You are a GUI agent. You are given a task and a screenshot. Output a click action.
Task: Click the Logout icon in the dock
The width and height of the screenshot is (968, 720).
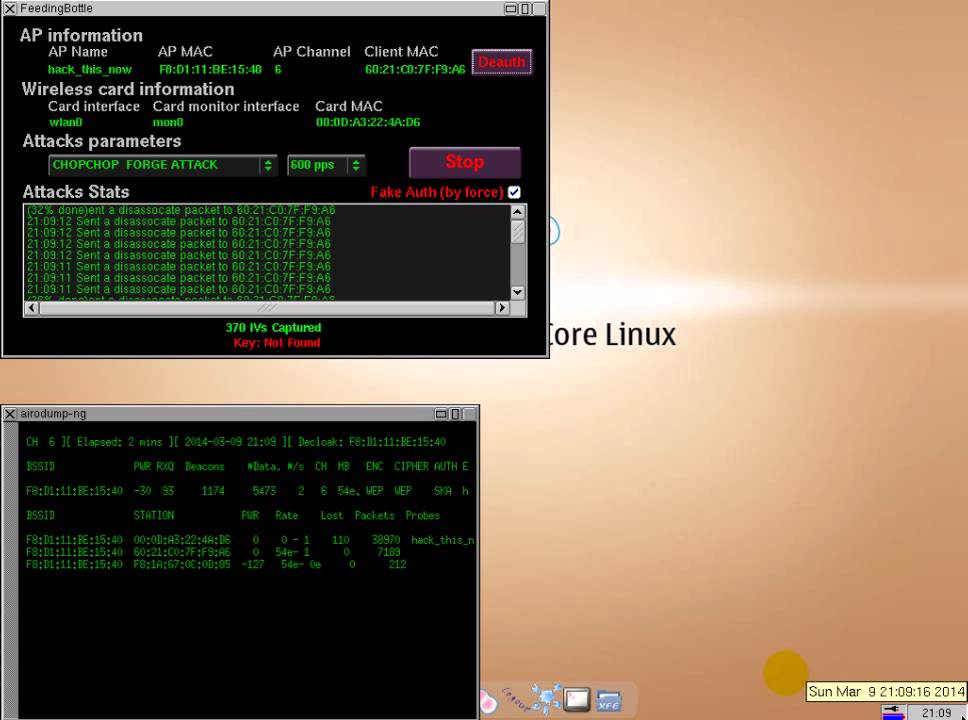[x=515, y=699]
